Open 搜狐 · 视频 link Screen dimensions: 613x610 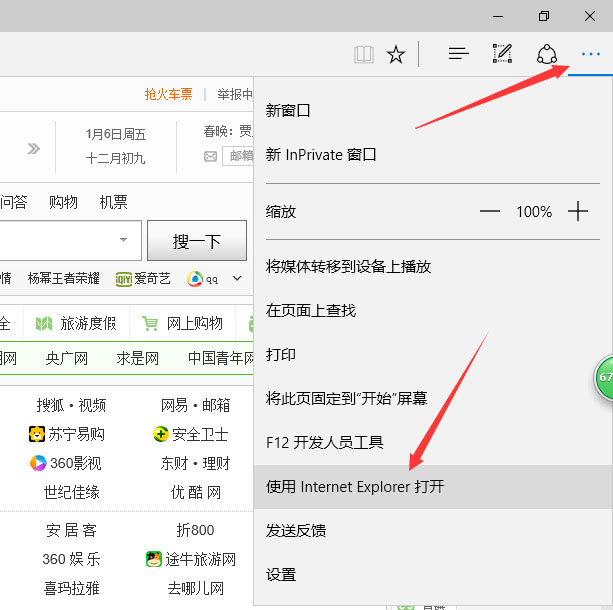[x=71, y=405]
